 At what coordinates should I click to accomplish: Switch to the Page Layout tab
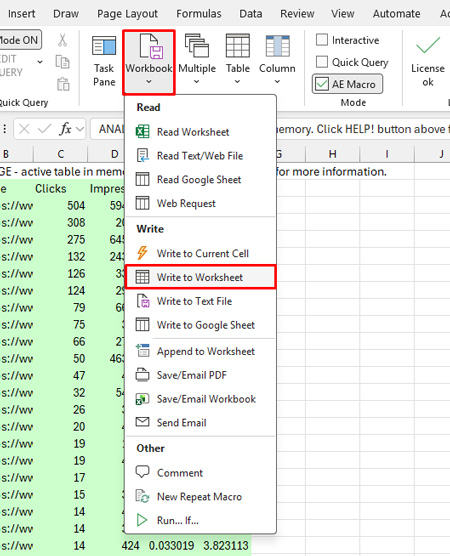click(x=127, y=14)
